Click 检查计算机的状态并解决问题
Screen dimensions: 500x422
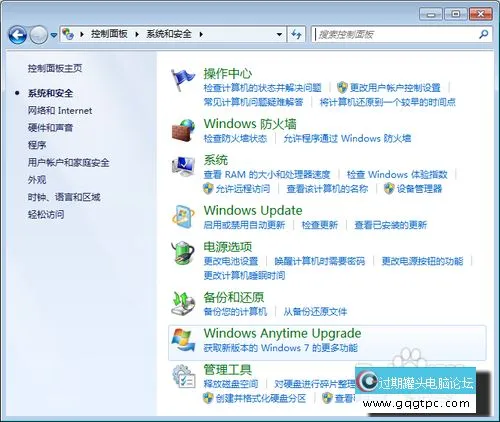click(x=263, y=88)
